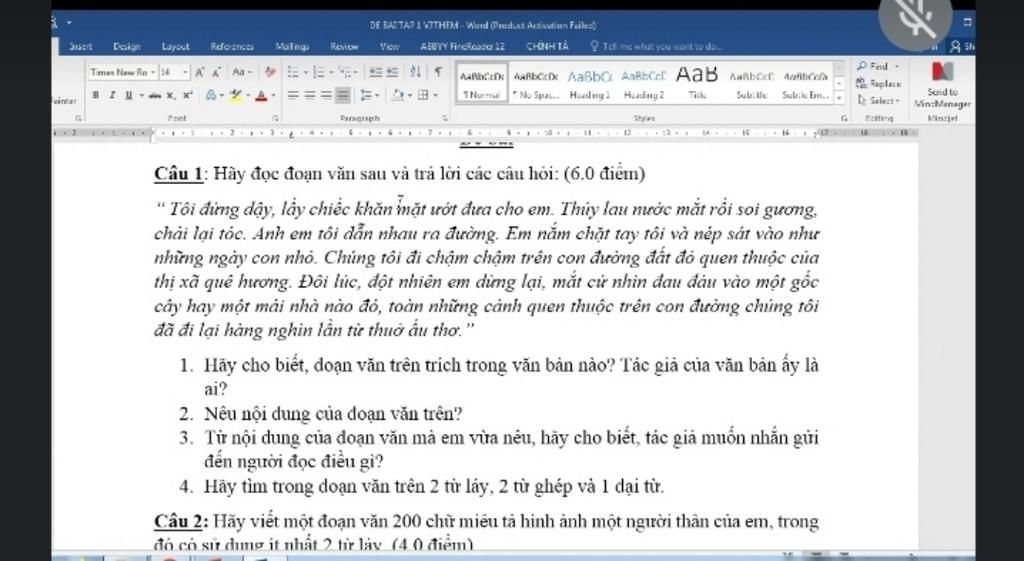Center align the text

click(310, 95)
